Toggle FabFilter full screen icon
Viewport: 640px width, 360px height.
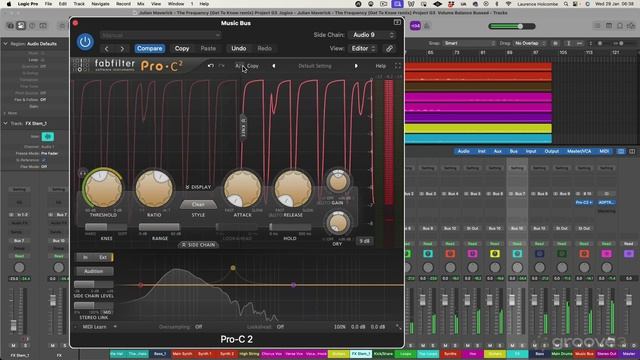pos(398,66)
